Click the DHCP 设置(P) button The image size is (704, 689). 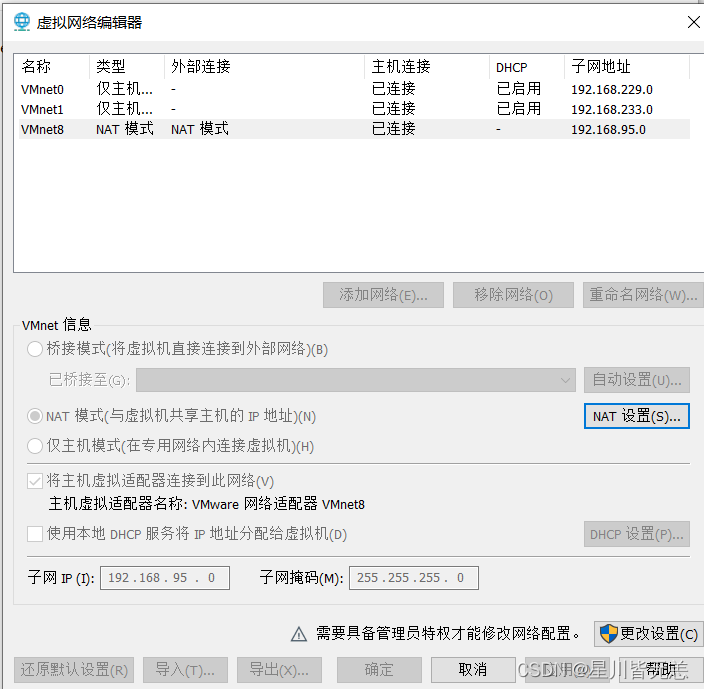637,534
